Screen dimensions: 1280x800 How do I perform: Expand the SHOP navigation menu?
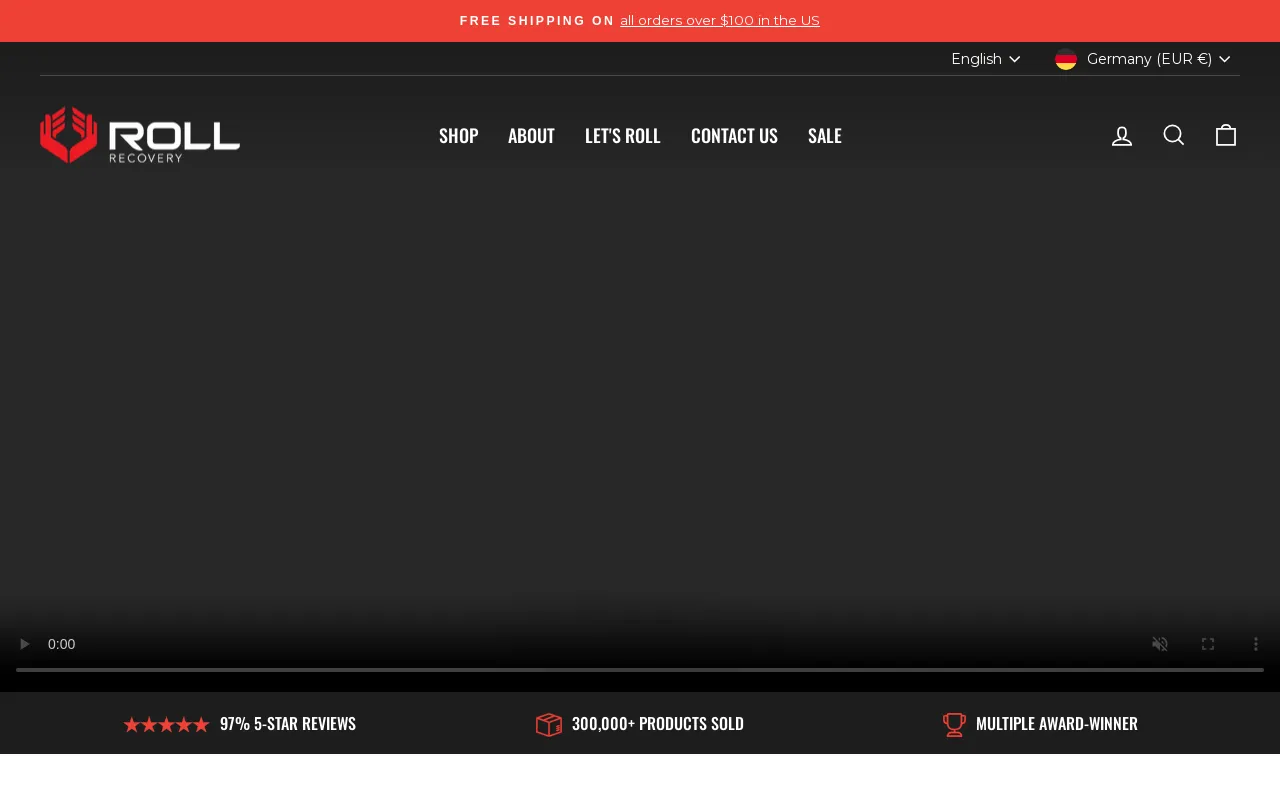click(458, 134)
